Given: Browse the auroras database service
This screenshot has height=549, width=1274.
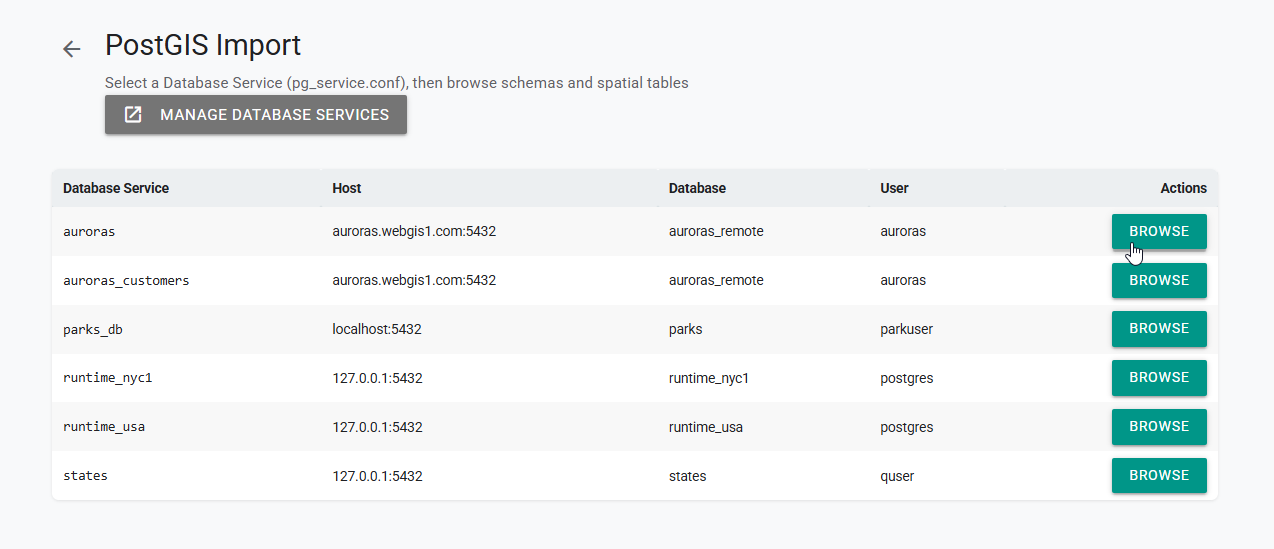Looking at the screenshot, I should 1159,231.
